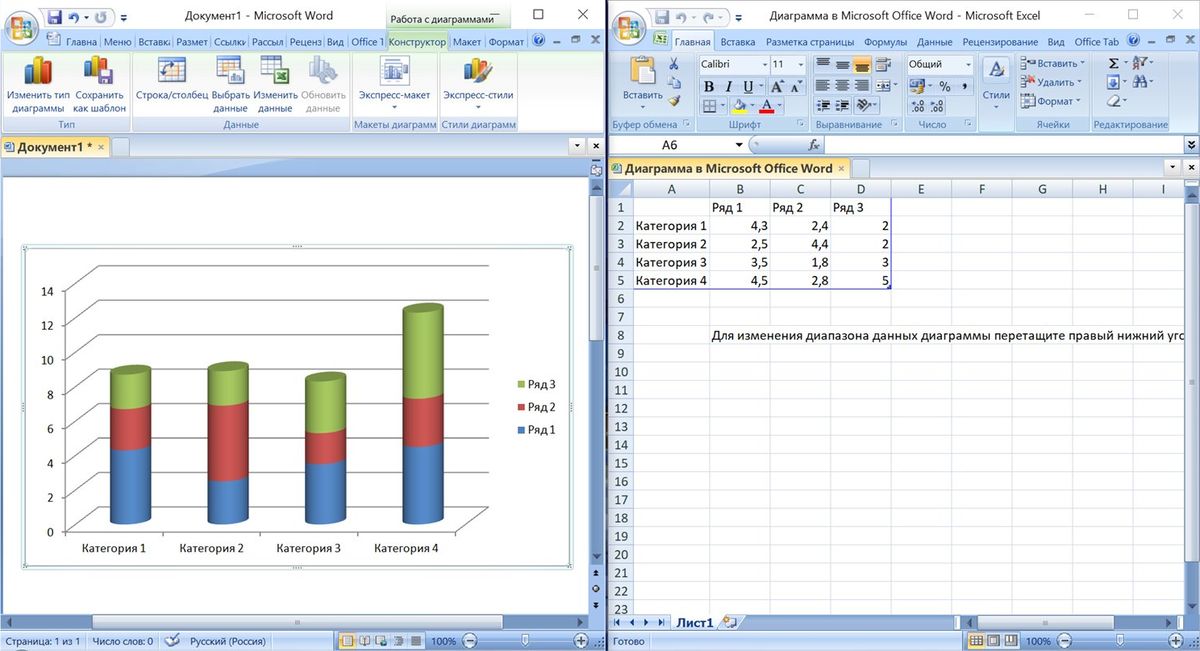Open Вставка tab in Excel ribbon

click(x=738, y=42)
